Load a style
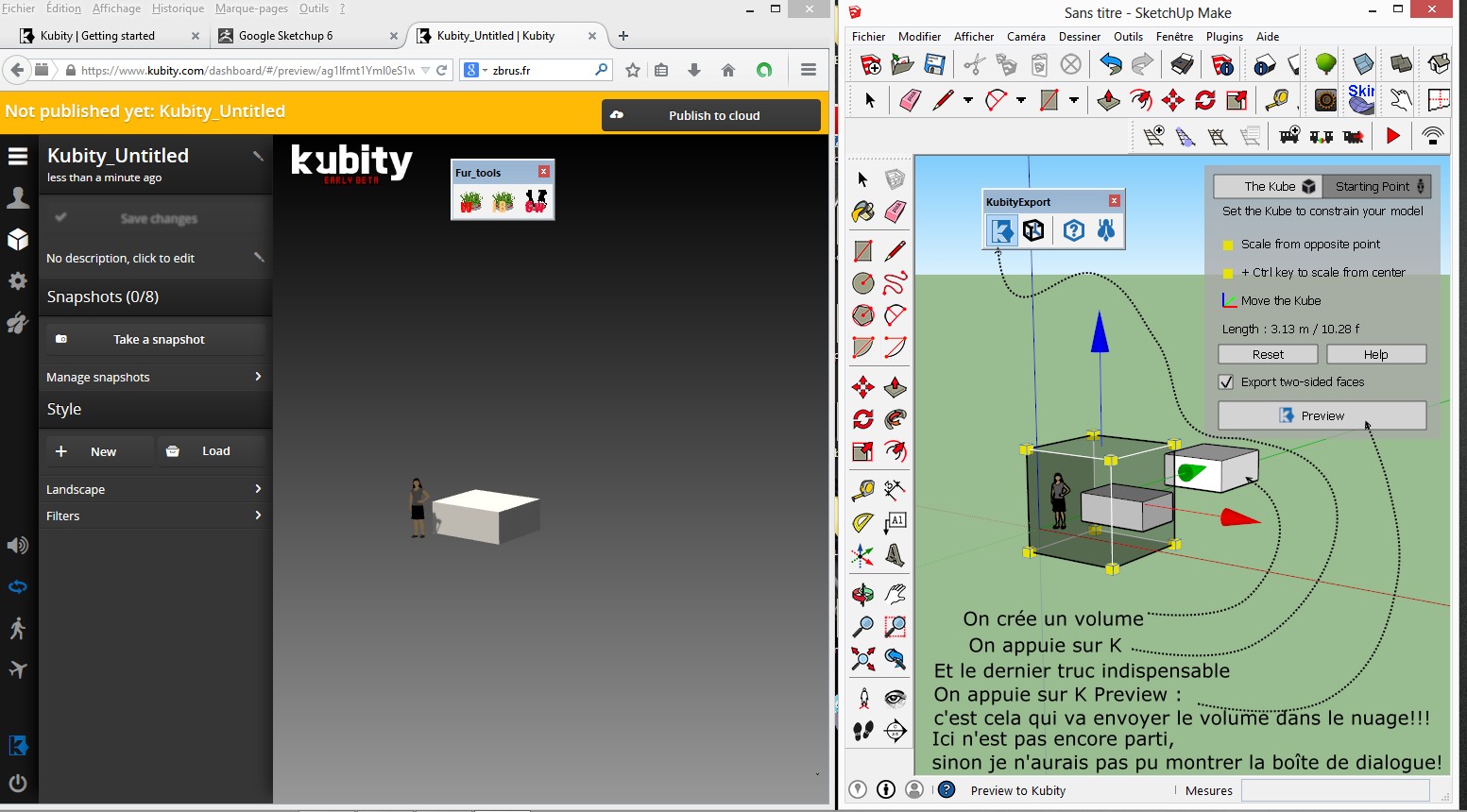This screenshot has width=1467, height=812. pos(212,451)
